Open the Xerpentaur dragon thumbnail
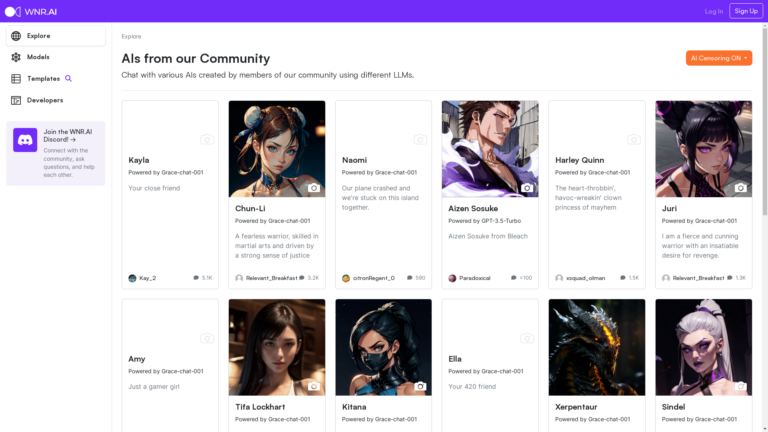 coord(597,347)
